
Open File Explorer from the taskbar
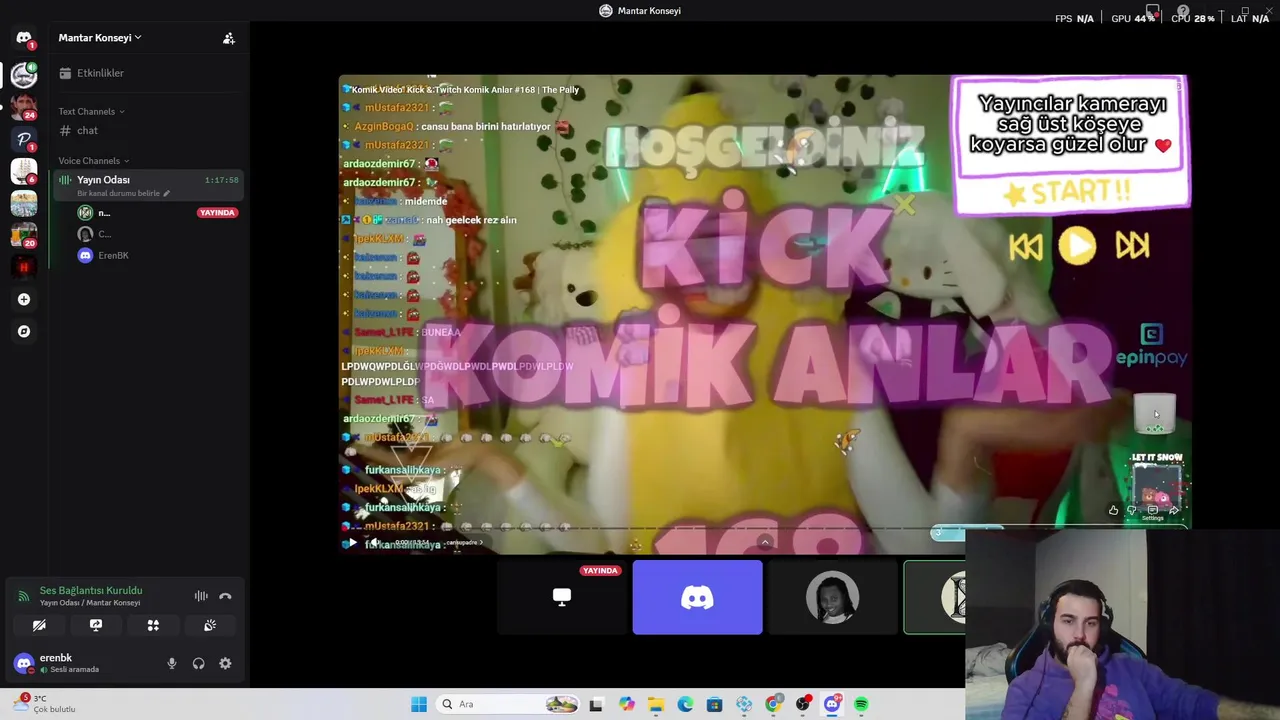click(656, 704)
